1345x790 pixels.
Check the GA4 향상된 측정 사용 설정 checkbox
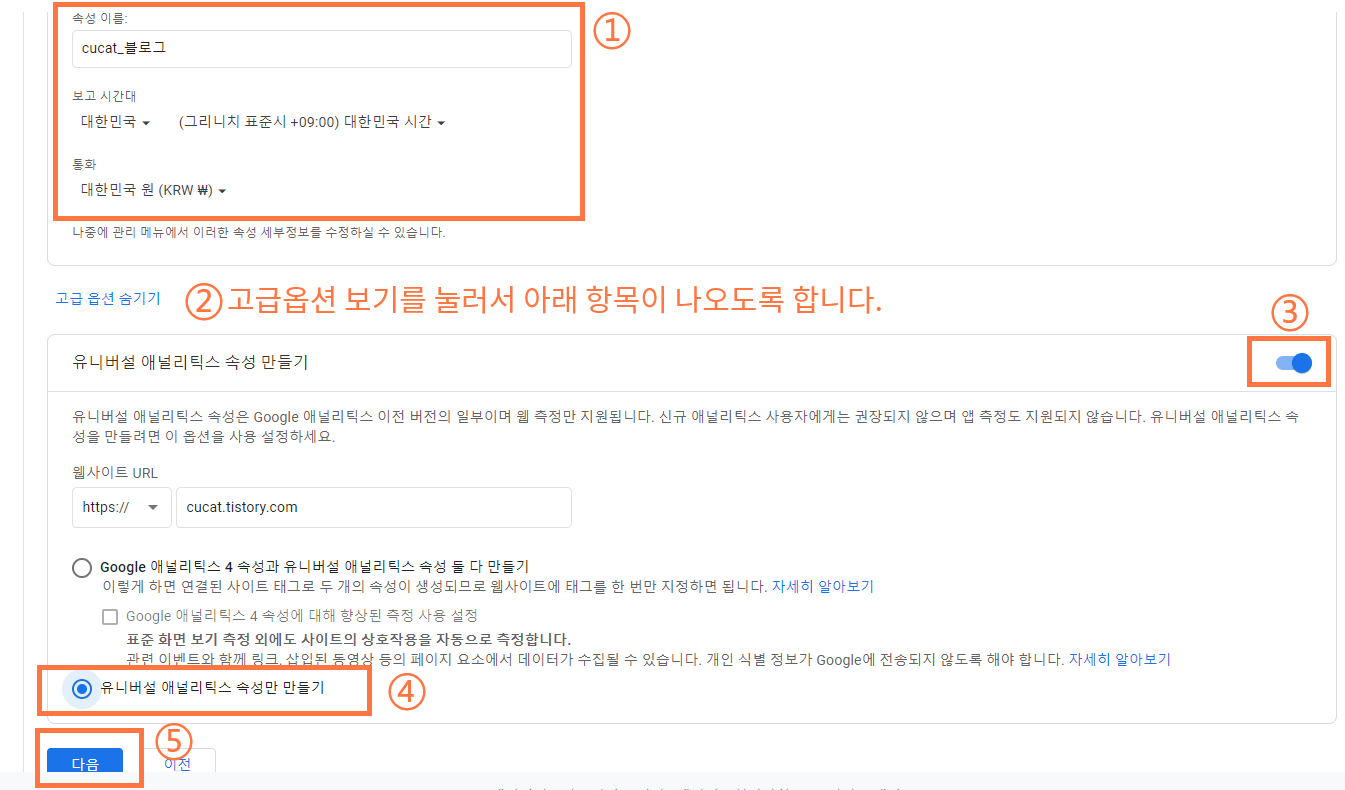[110, 616]
